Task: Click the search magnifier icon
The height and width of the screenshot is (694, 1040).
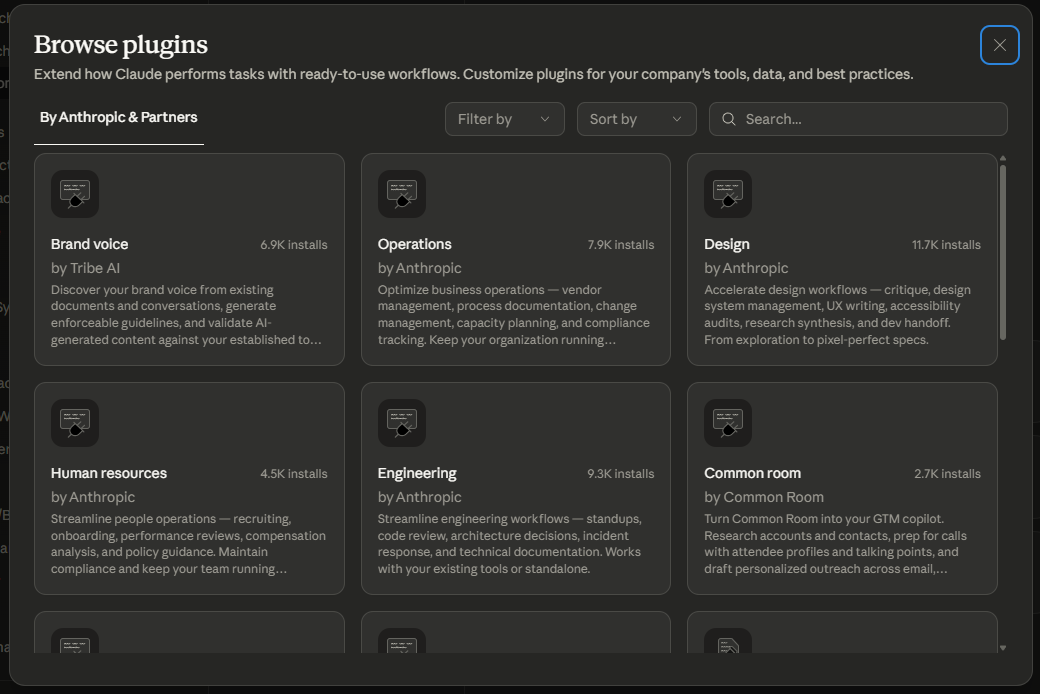Action: [728, 119]
